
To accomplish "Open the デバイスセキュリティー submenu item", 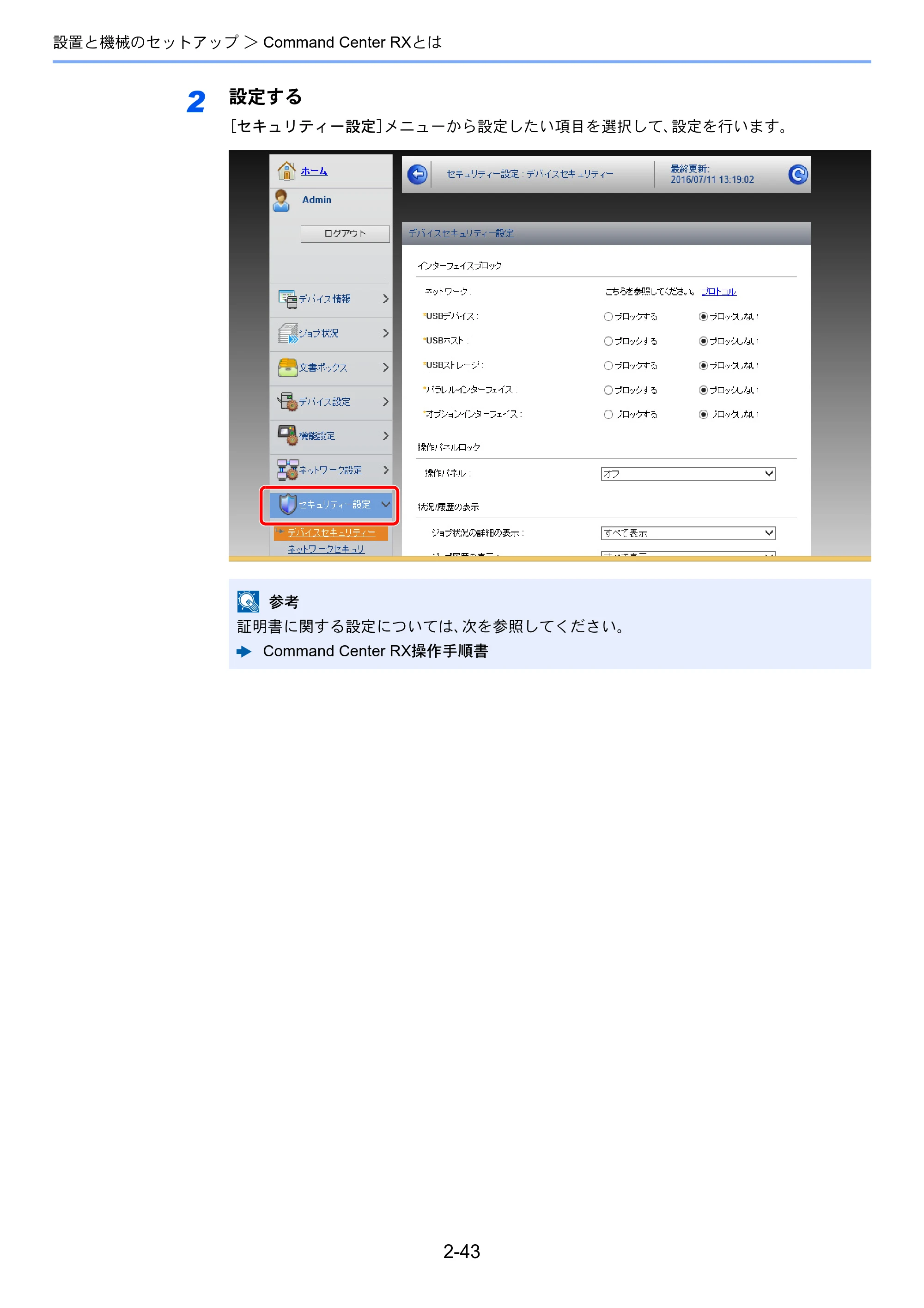I will coord(331,532).
